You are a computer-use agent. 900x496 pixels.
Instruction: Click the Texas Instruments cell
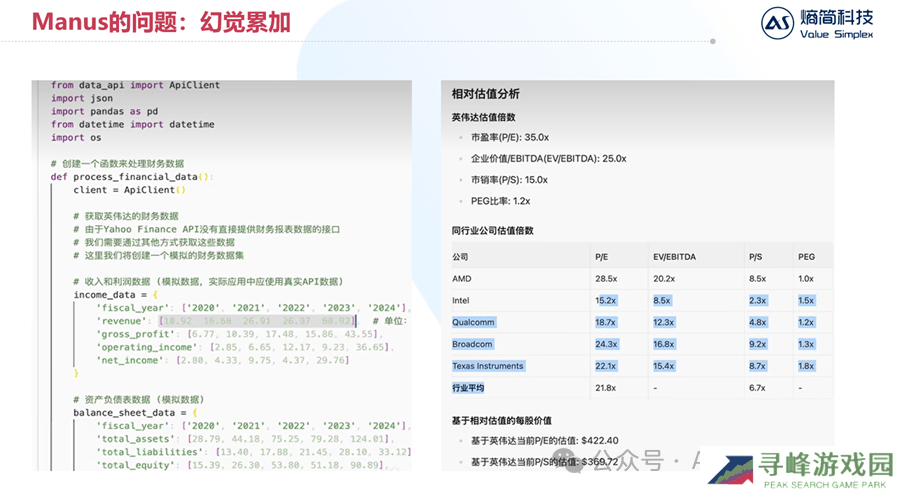488,366
